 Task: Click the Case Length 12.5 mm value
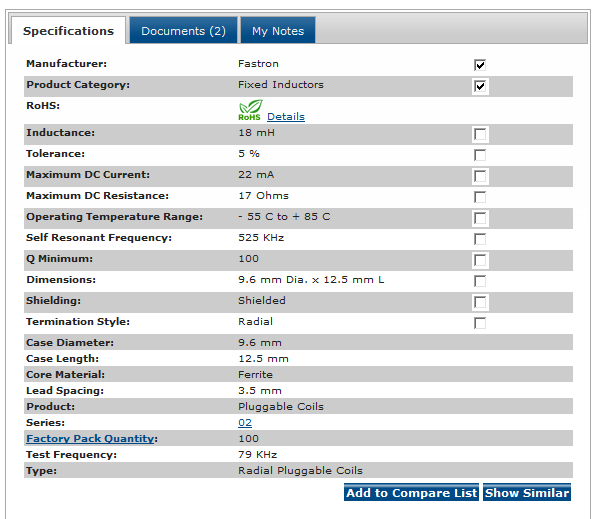pyautogui.click(x=263, y=359)
